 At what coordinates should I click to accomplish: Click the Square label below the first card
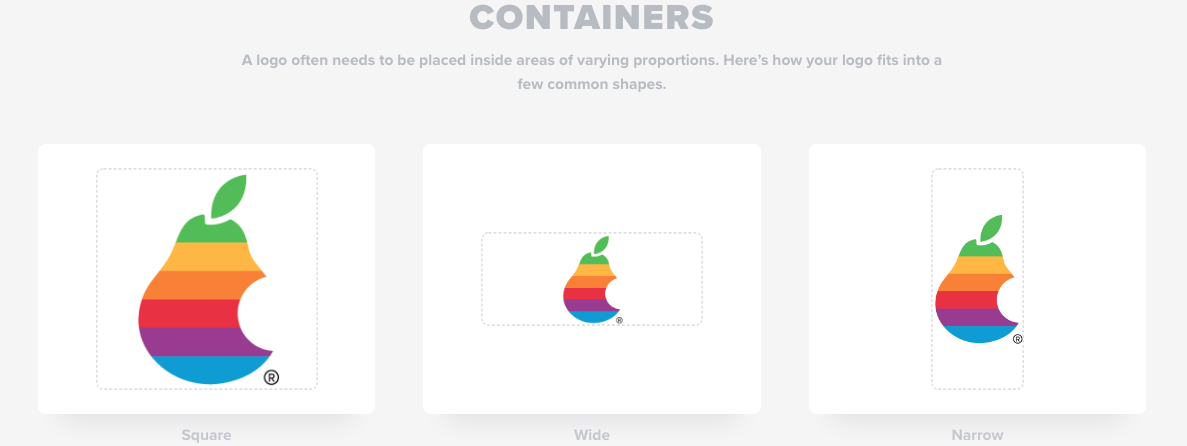(x=206, y=435)
